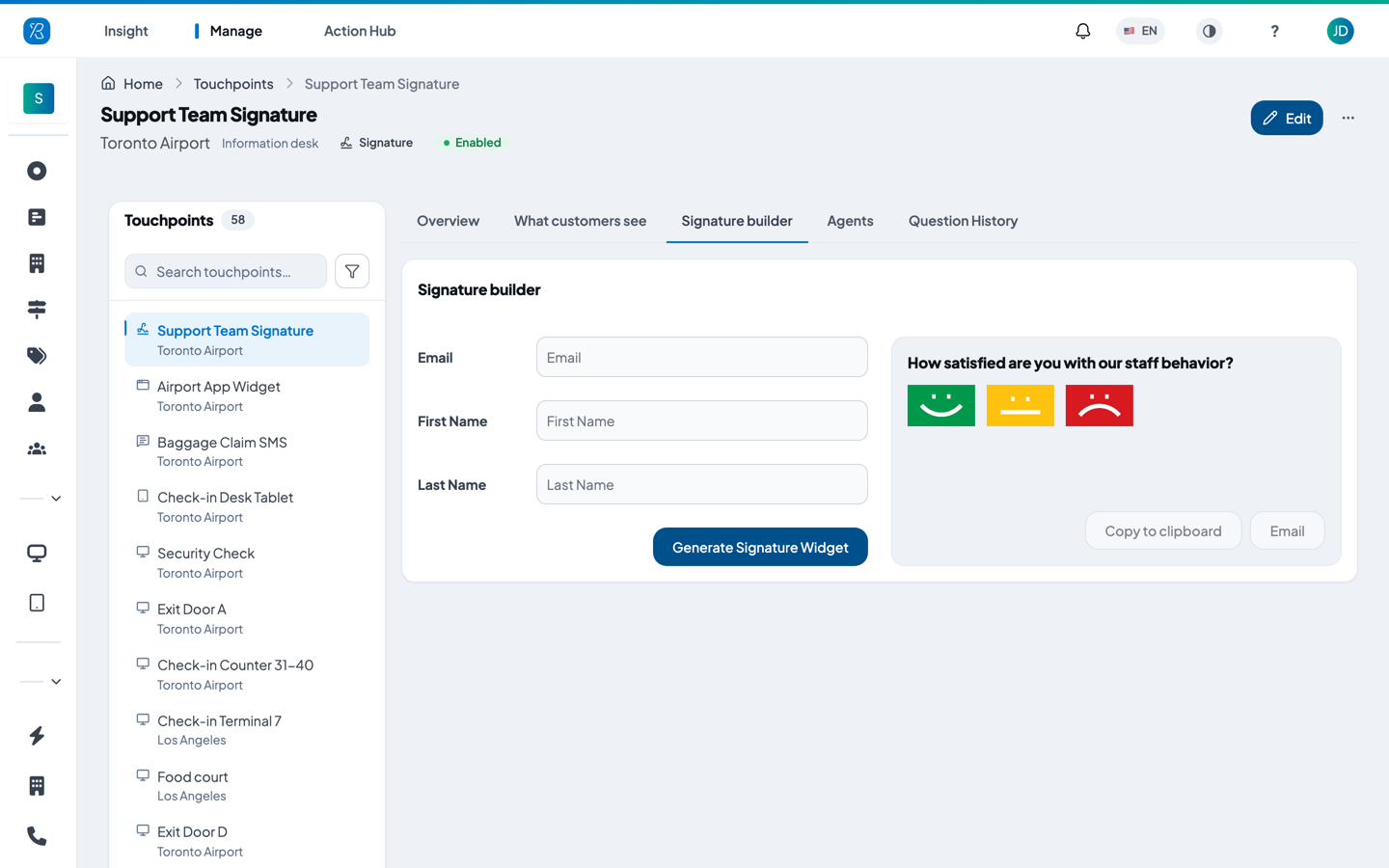Image resolution: width=1389 pixels, height=868 pixels.
Task: Expand the second sidebar section chevron
Action: tap(56, 682)
